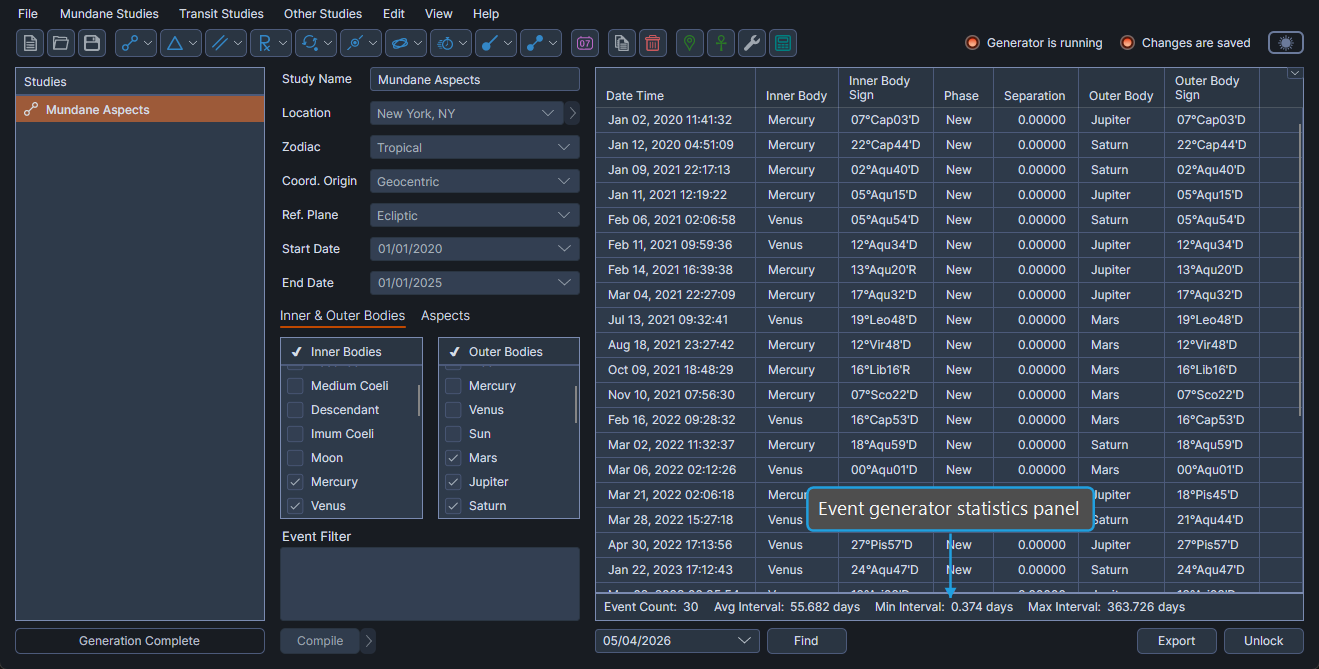1319x669 pixels.
Task: Select the orbit ellipse study tool
Action: (406, 43)
